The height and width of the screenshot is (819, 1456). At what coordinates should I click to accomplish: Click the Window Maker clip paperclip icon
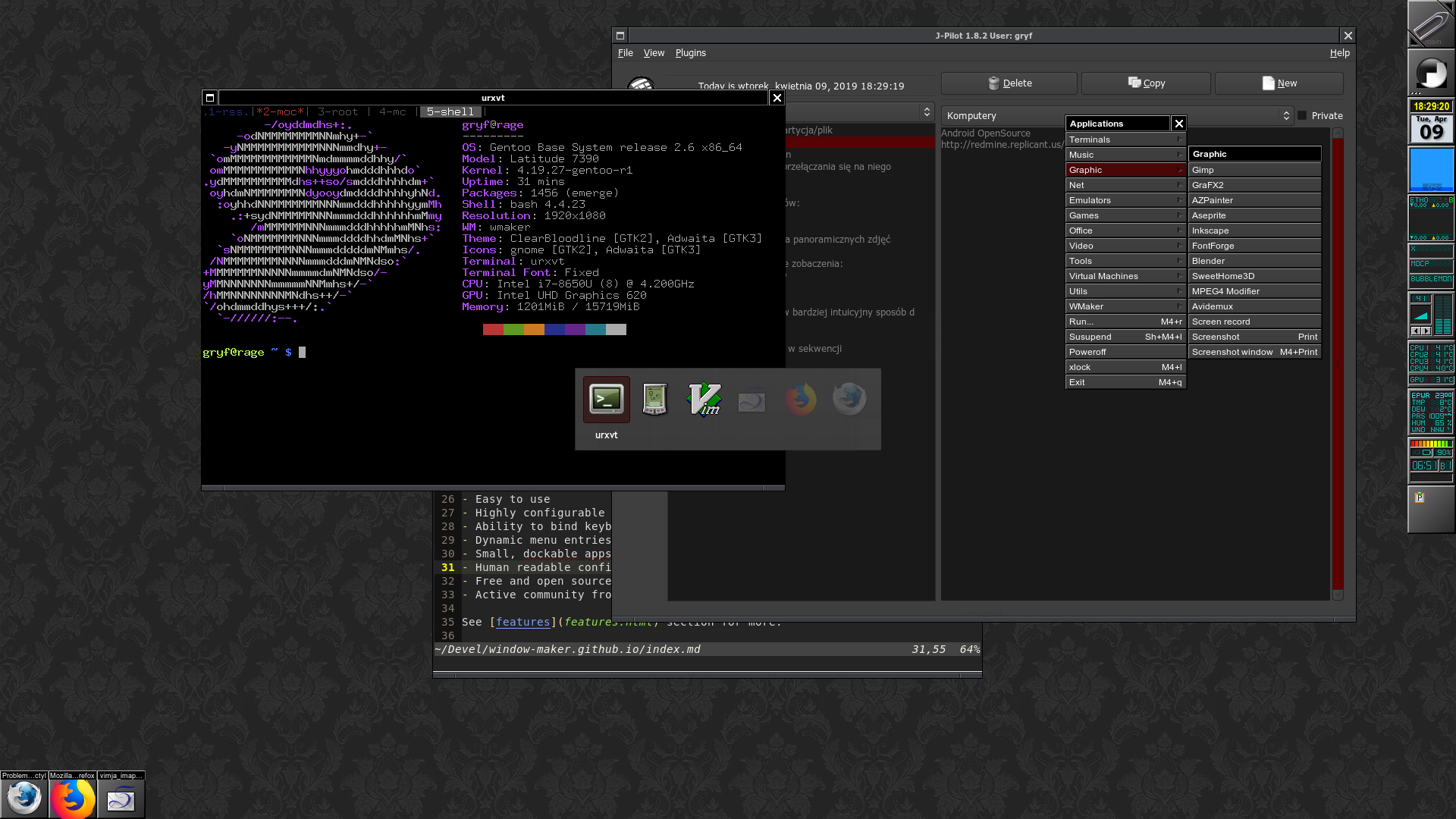pos(1430,24)
